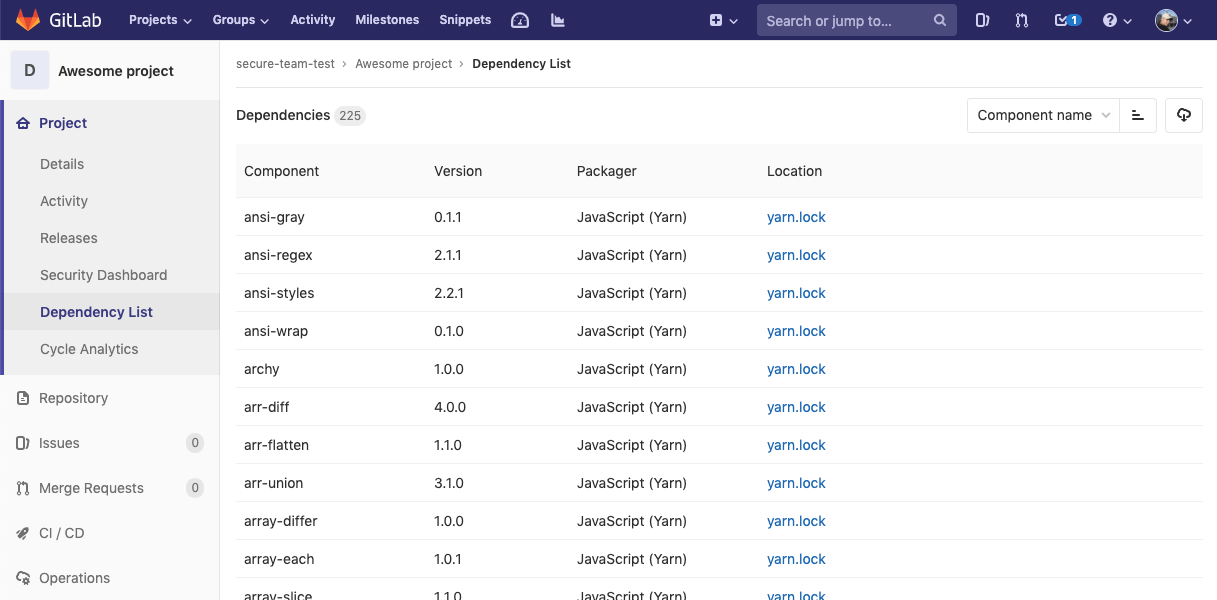Click the yarn.lock link for archy
This screenshot has height=600, width=1217.
coord(796,368)
